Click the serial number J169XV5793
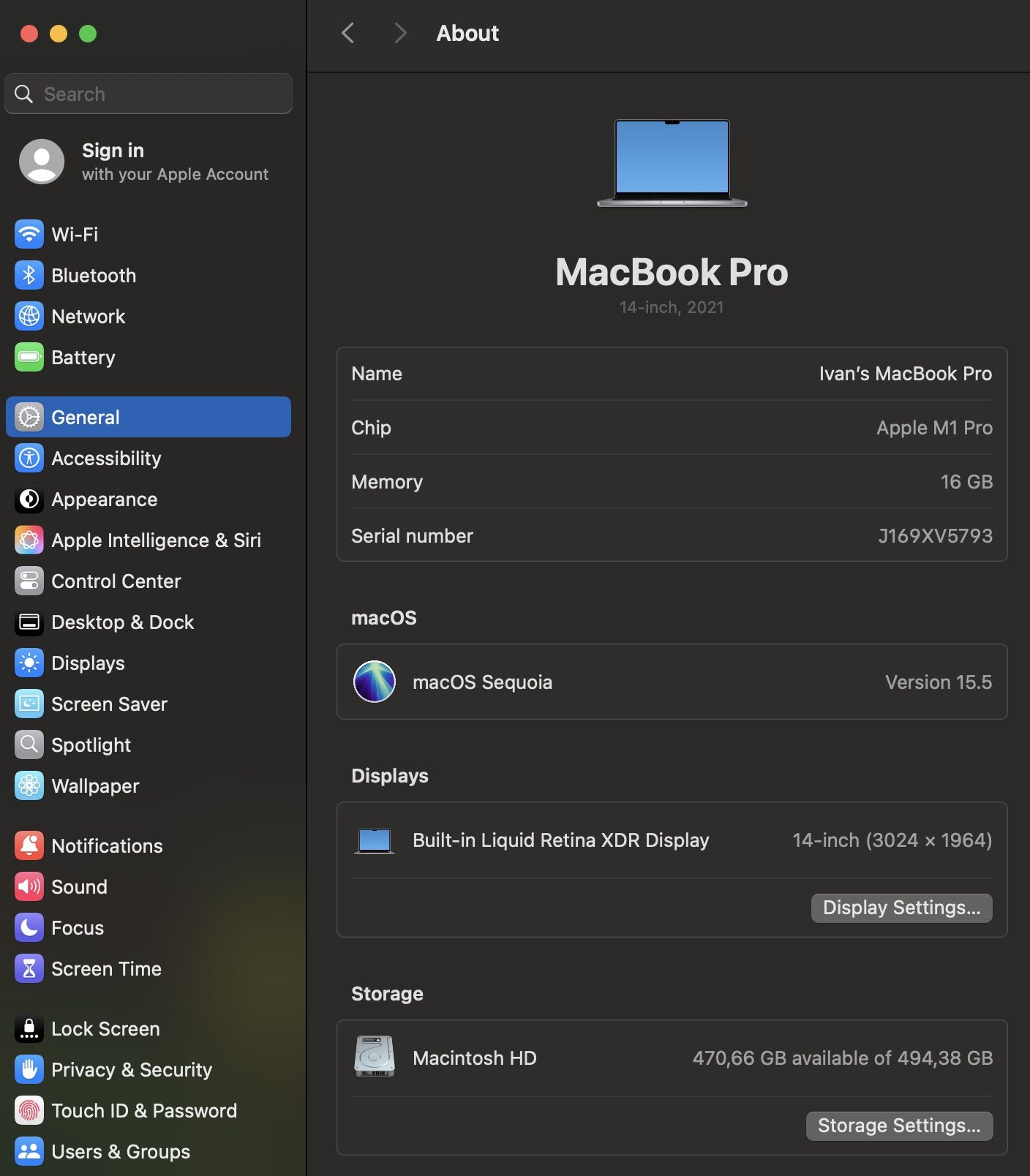This screenshot has height=1176, width=1030. pos(935,536)
